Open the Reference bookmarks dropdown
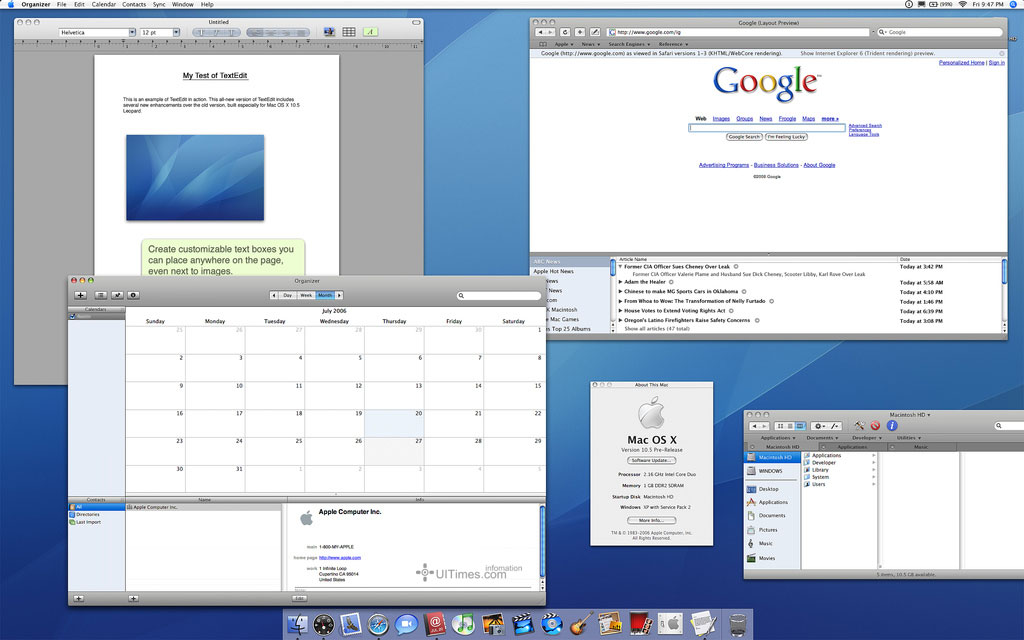 coord(673,44)
